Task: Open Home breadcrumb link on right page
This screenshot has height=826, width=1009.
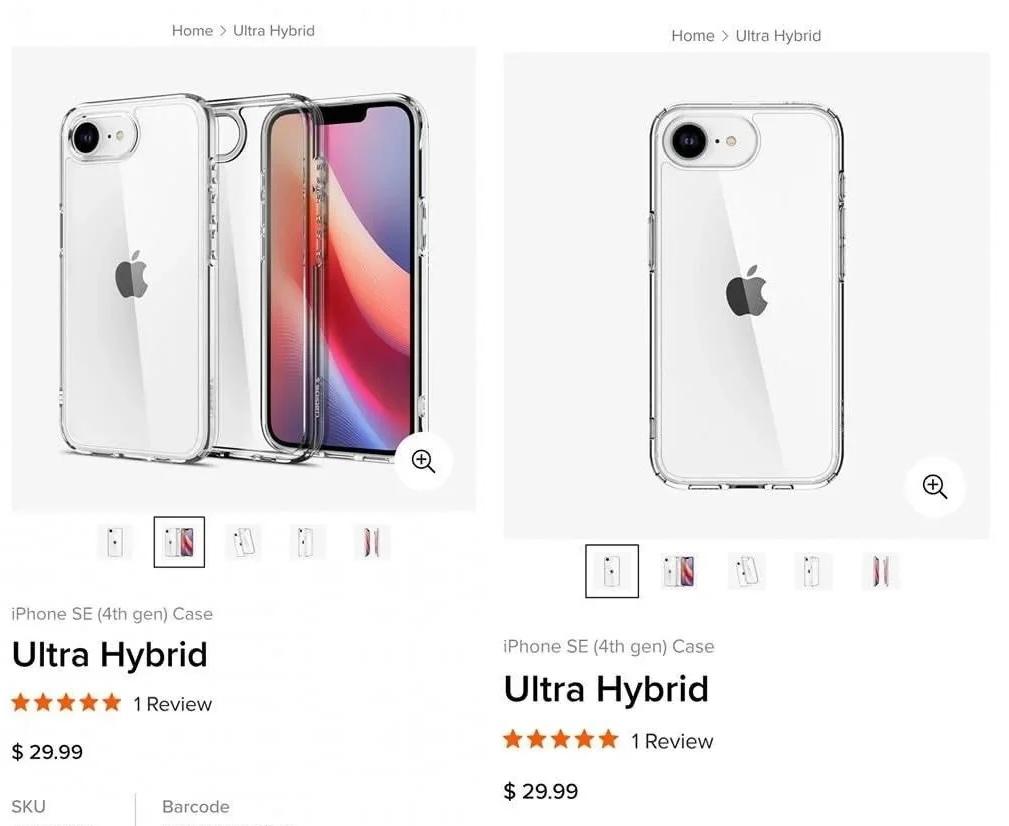Action: pos(692,35)
